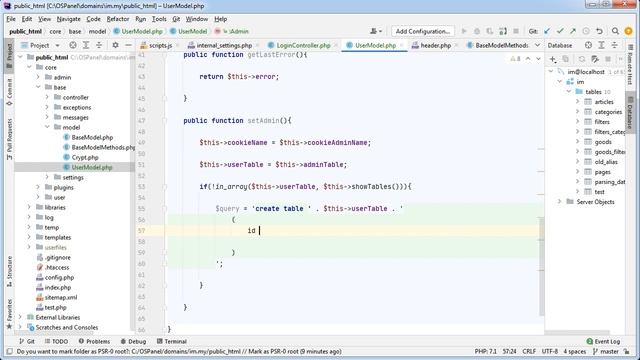Expand the settings folder
640x360 pixels.
pos(47,177)
